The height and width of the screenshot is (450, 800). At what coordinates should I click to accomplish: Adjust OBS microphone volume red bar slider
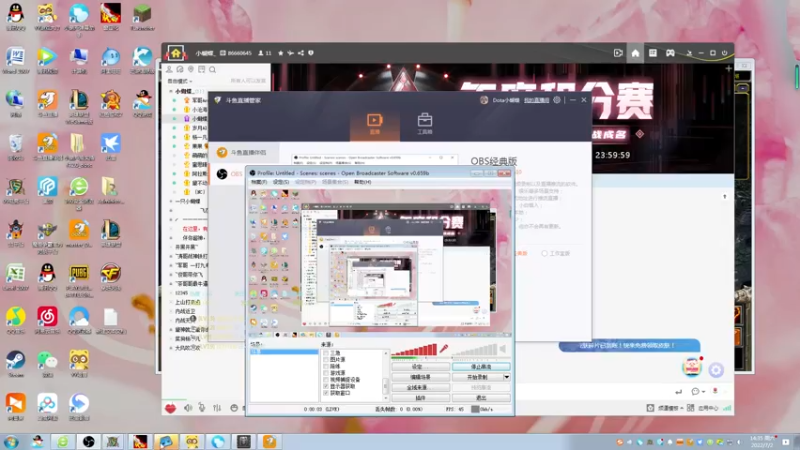click(x=414, y=349)
